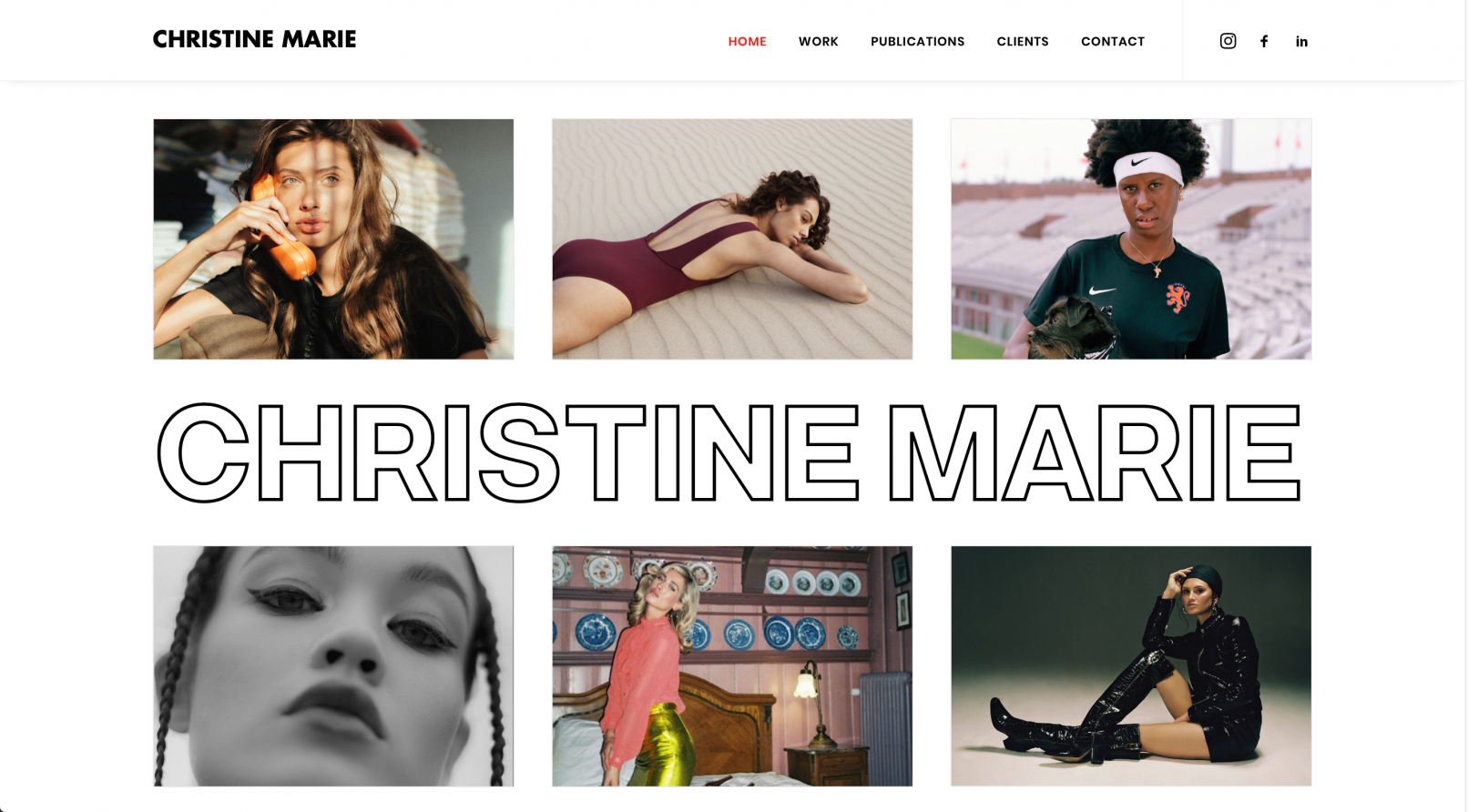Go to the Home menu item
Image resolution: width=1468 pixels, height=812 pixels.
747,41
